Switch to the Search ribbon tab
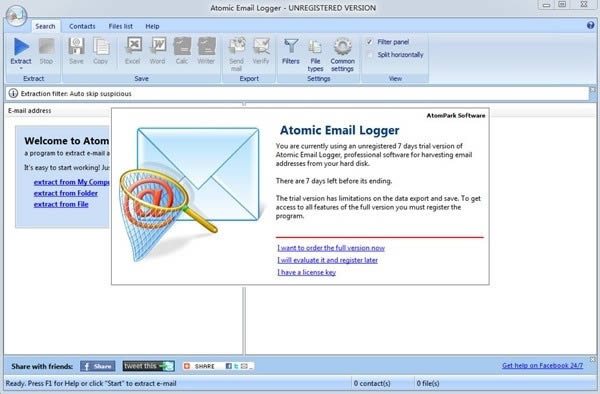This screenshot has height=394, width=600. [46, 26]
